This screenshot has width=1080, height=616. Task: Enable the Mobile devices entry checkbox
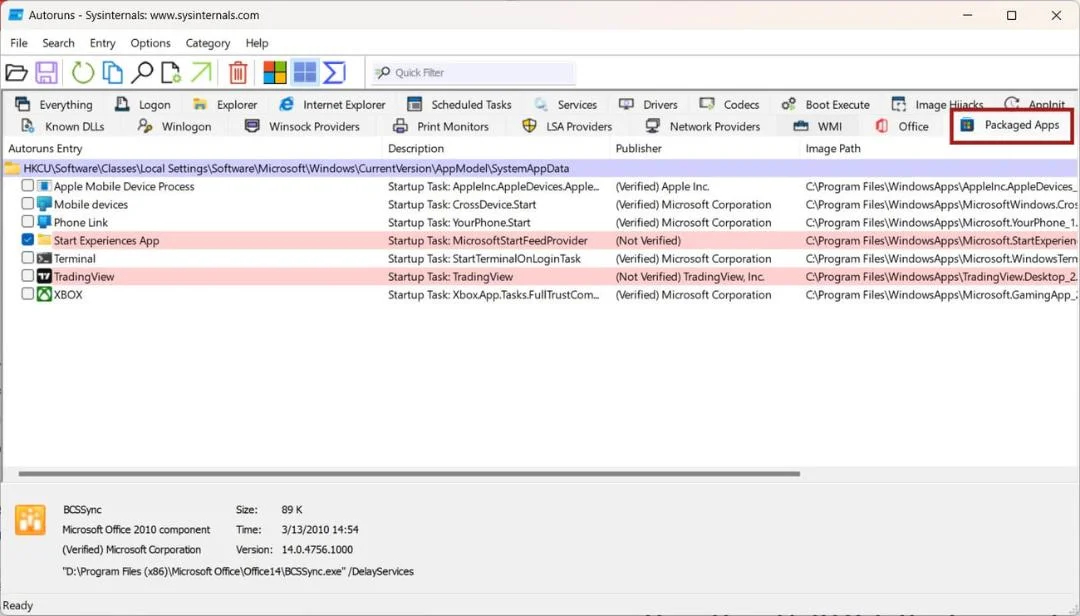pyautogui.click(x=28, y=203)
